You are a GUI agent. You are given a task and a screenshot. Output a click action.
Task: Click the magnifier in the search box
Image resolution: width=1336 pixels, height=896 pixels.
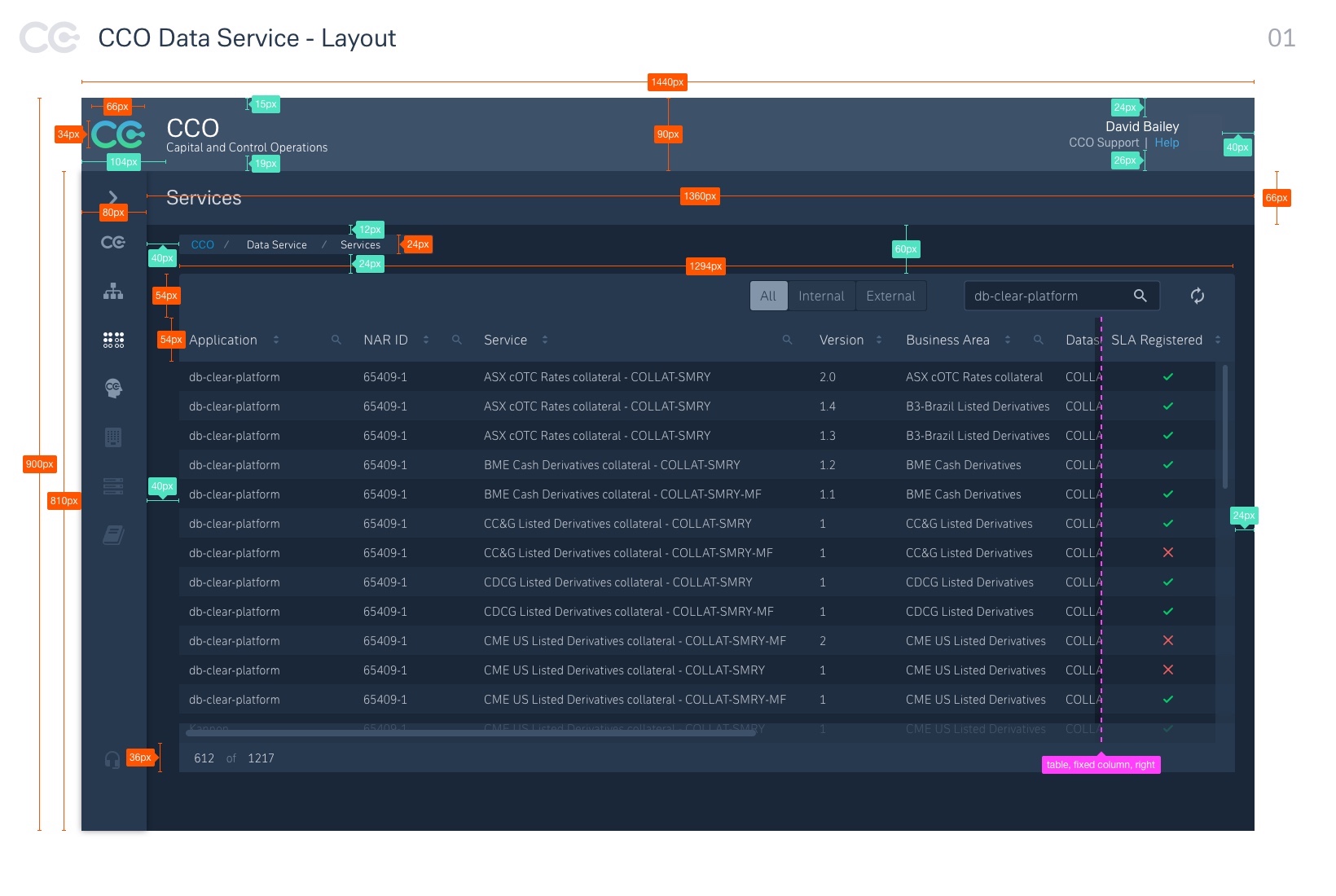pyautogui.click(x=1140, y=296)
